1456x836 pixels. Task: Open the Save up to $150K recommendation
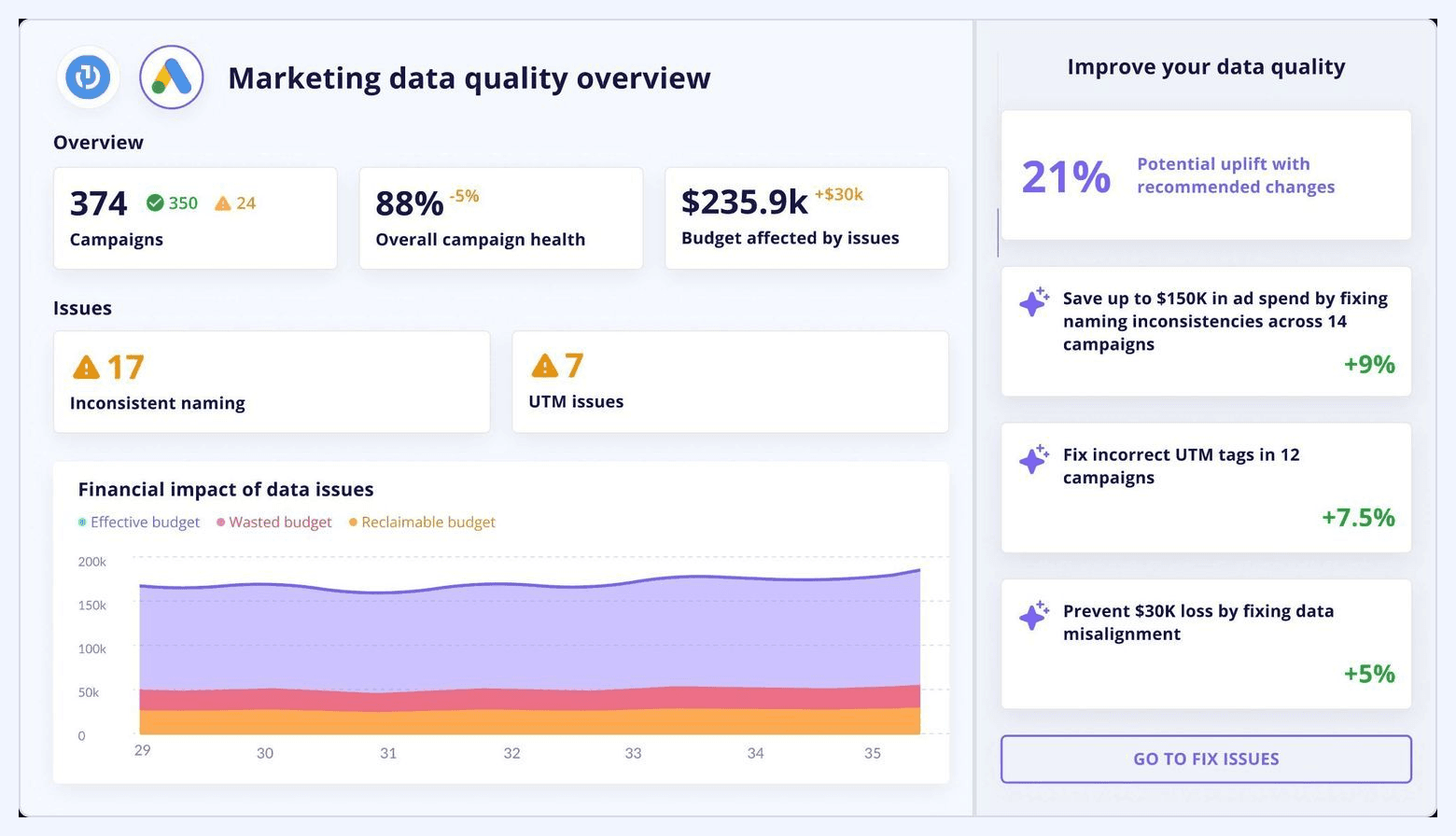click(1205, 331)
